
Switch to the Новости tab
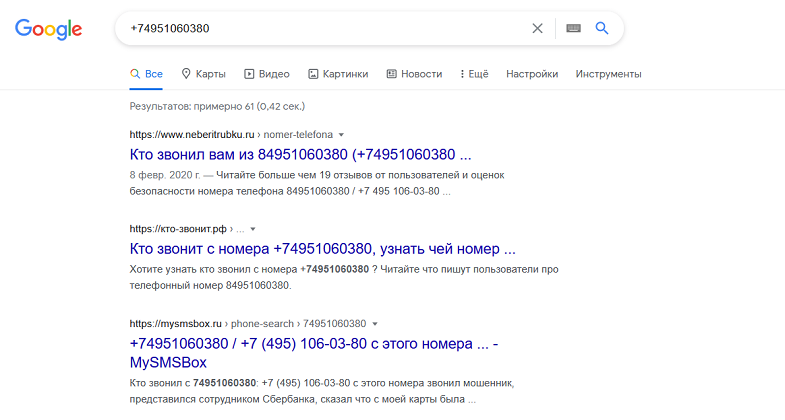(415, 74)
